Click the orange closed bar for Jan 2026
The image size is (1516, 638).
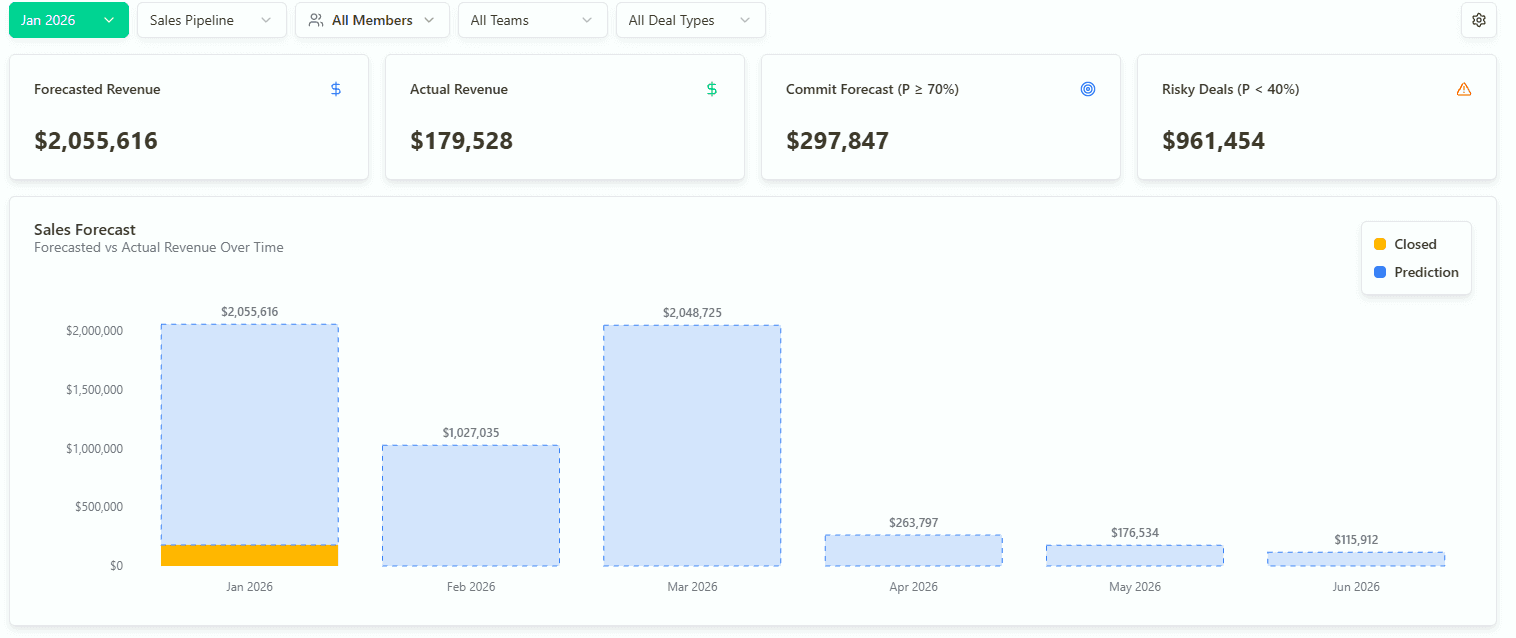pos(249,554)
